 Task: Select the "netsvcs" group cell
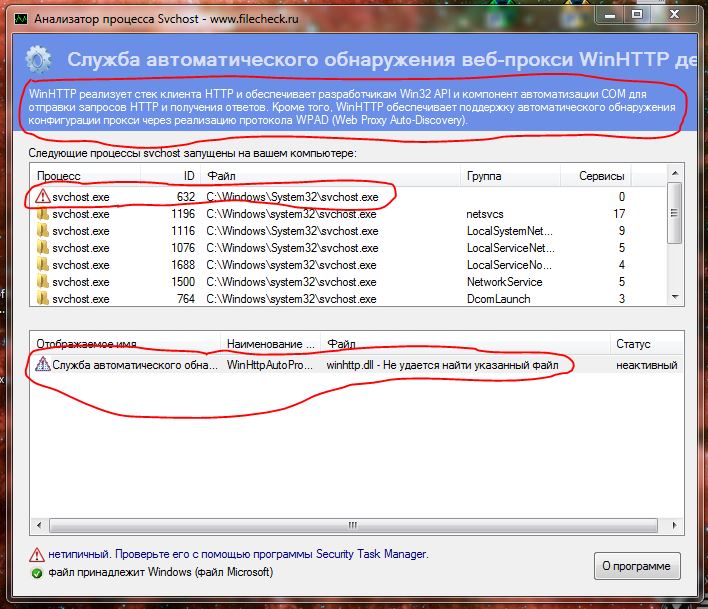(x=485, y=214)
